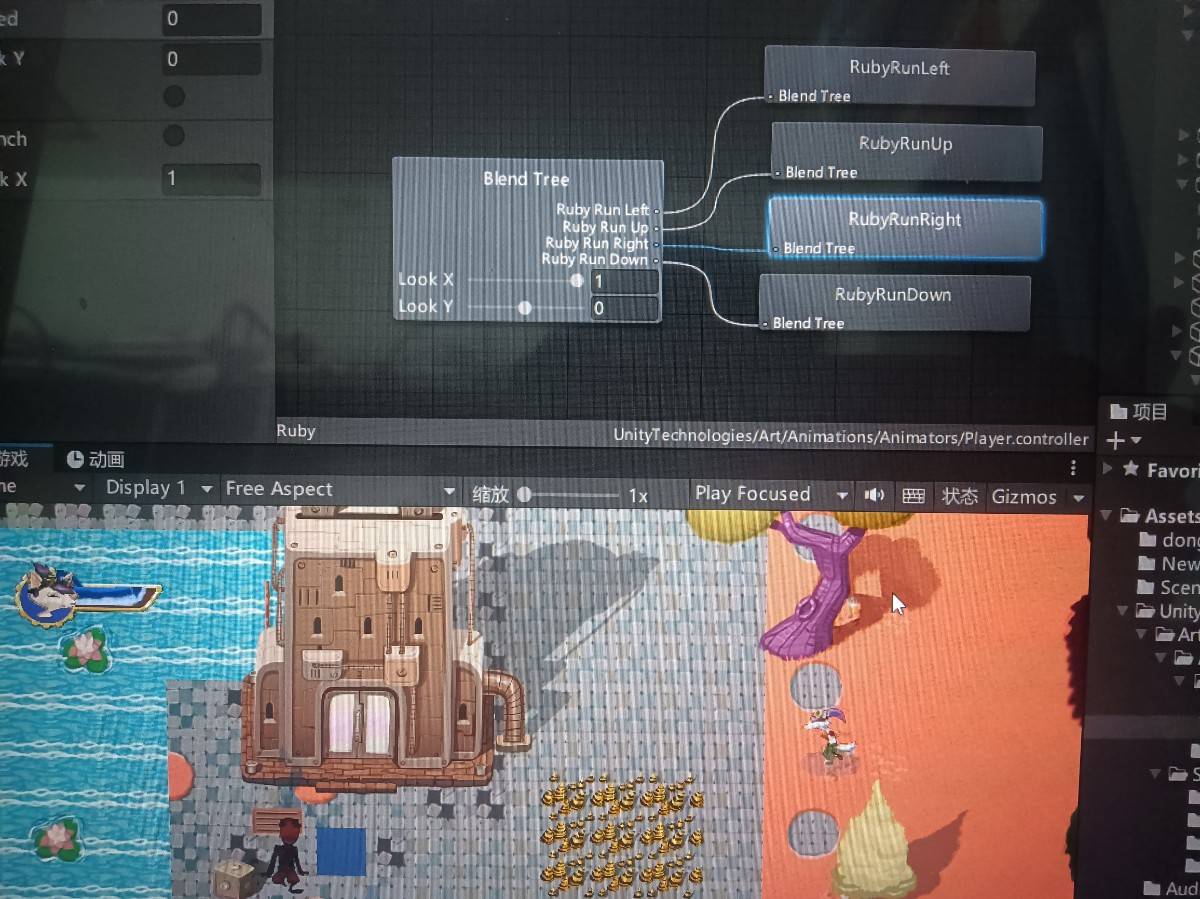Click the 缩放 scale slider handle
1200x899 pixels.
click(524, 494)
